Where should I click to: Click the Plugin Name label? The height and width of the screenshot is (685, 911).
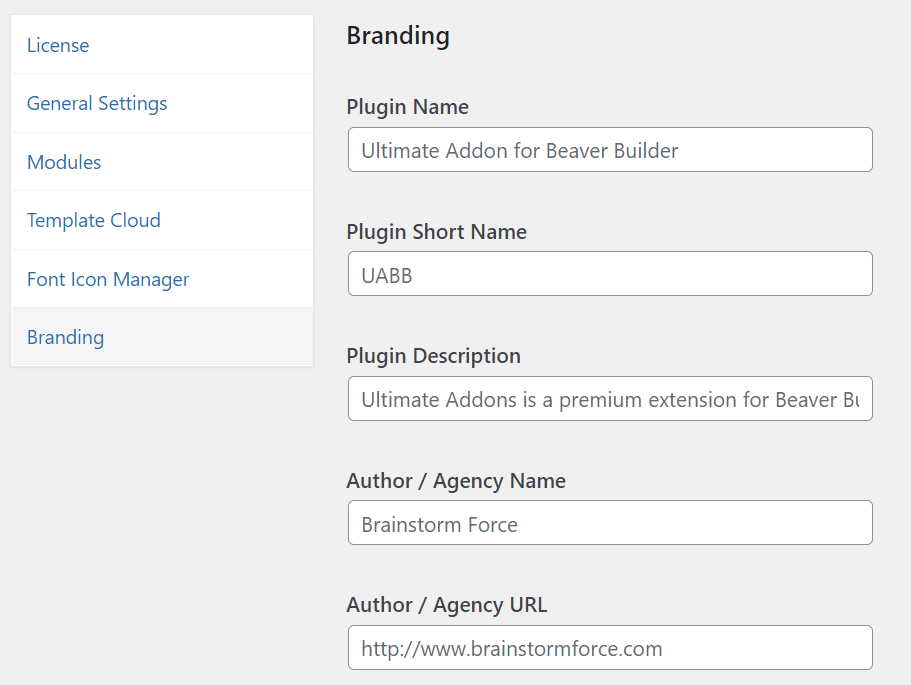point(407,107)
